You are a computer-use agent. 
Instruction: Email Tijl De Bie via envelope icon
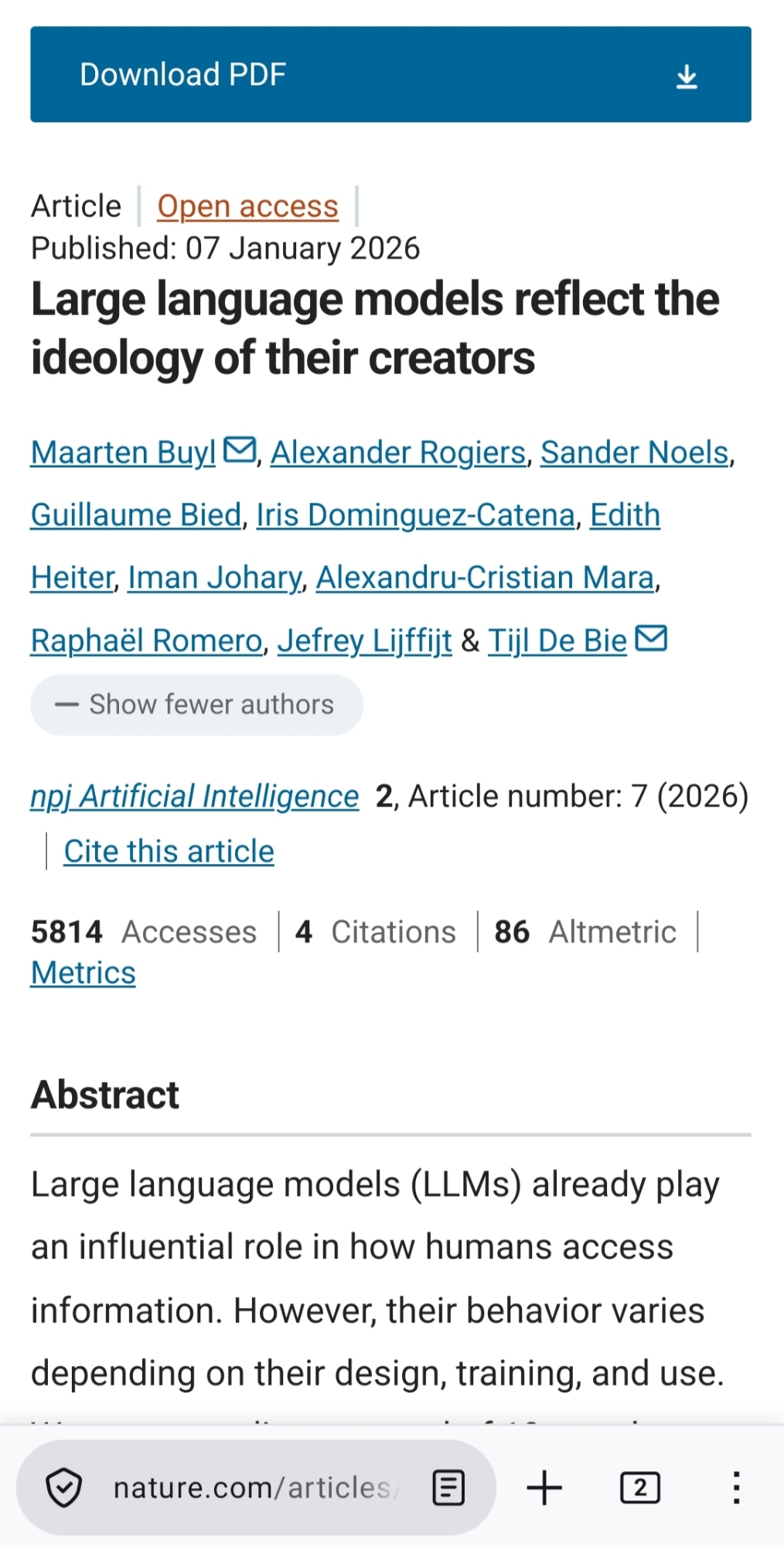pyautogui.click(x=650, y=638)
